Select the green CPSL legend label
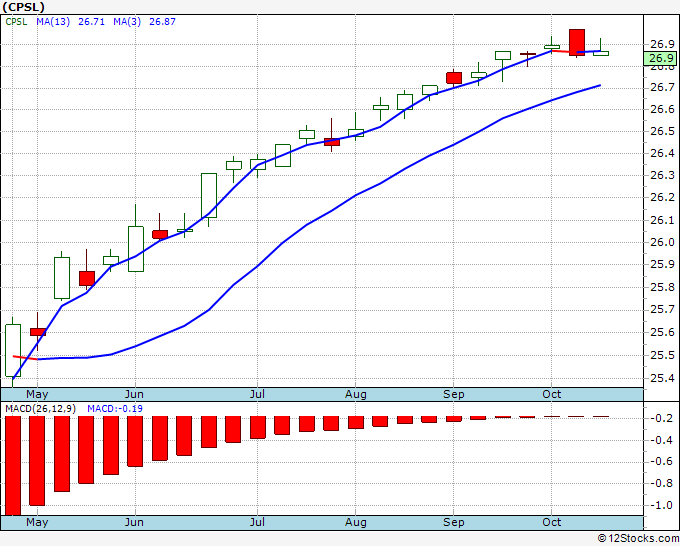The width and height of the screenshot is (680, 546). 16,22
